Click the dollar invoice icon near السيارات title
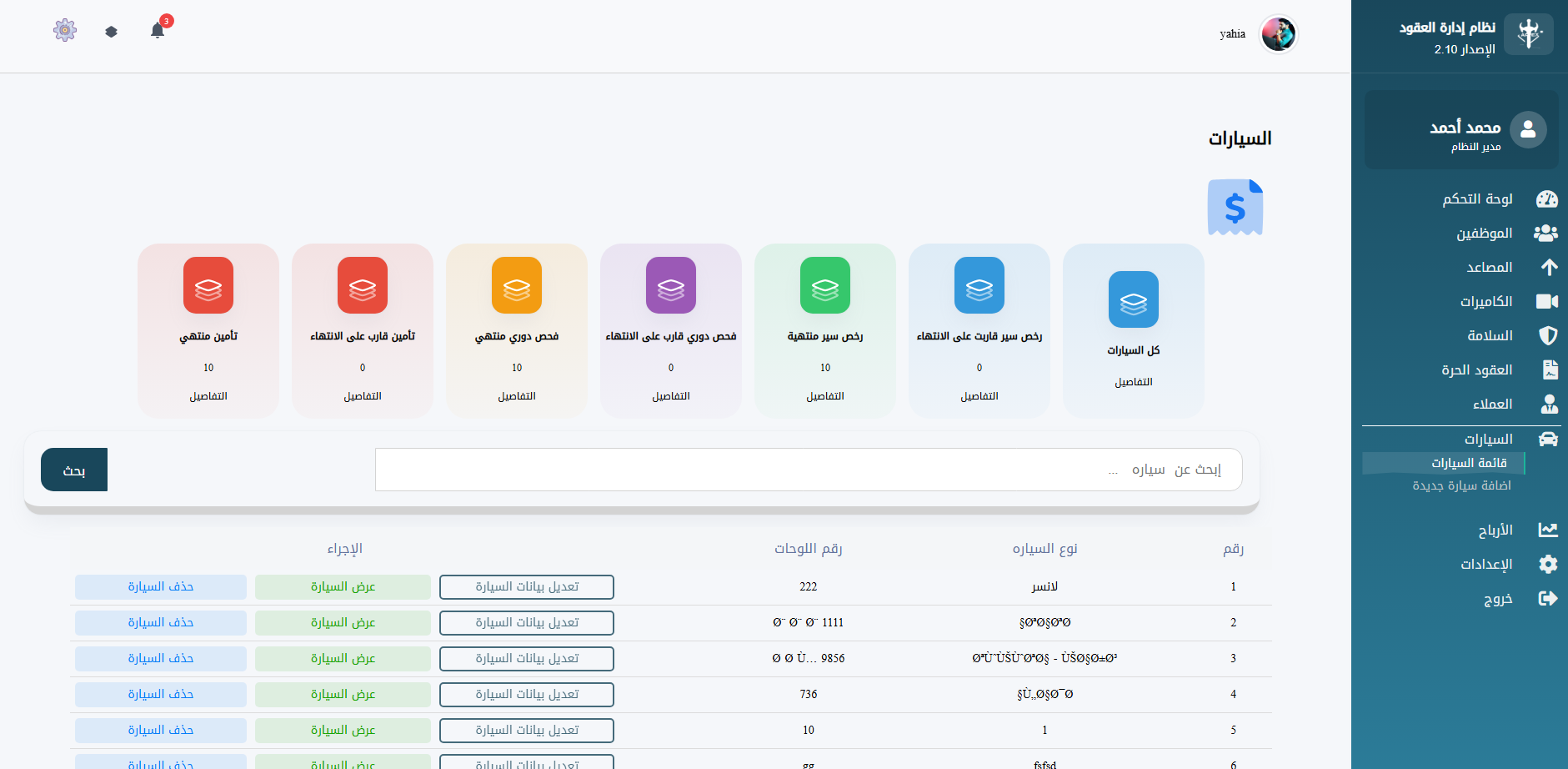 pyautogui.click(x=1235, y=207)
